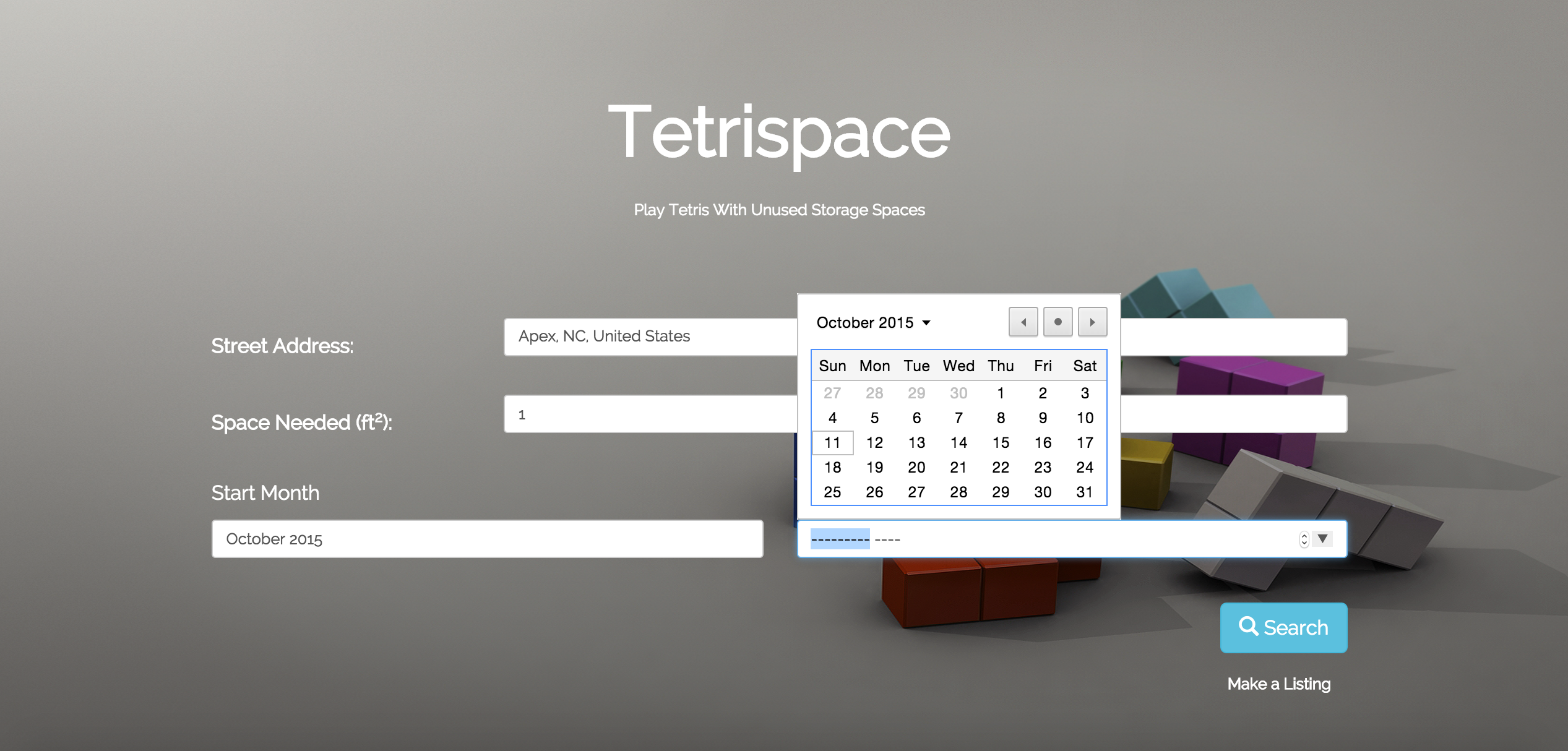Image resolution: width=1568 pixels, height=751 pixels.
Task: Select October 11 in the calendar
Action: [832, 443]
